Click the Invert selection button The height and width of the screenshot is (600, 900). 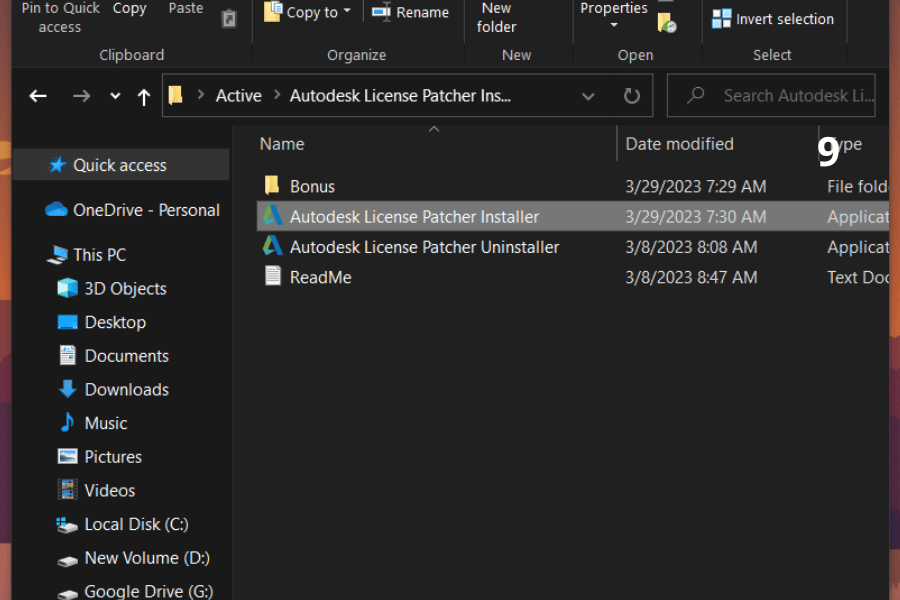[772, 18]
